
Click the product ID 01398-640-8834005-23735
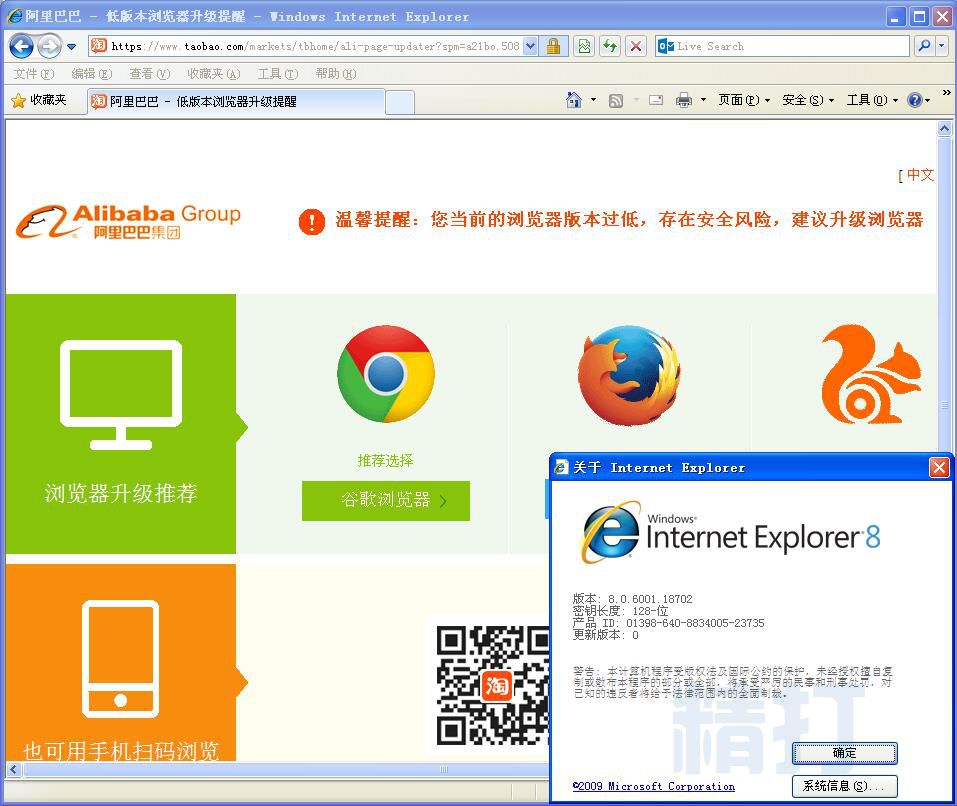[x=695, y=623]
